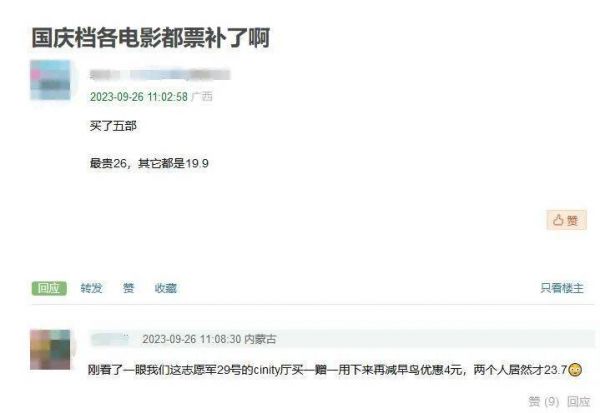This screenshot has height=413, width=600.
Task: Open the original poster's pixelated avatar
Action: [x=51, y=80]
